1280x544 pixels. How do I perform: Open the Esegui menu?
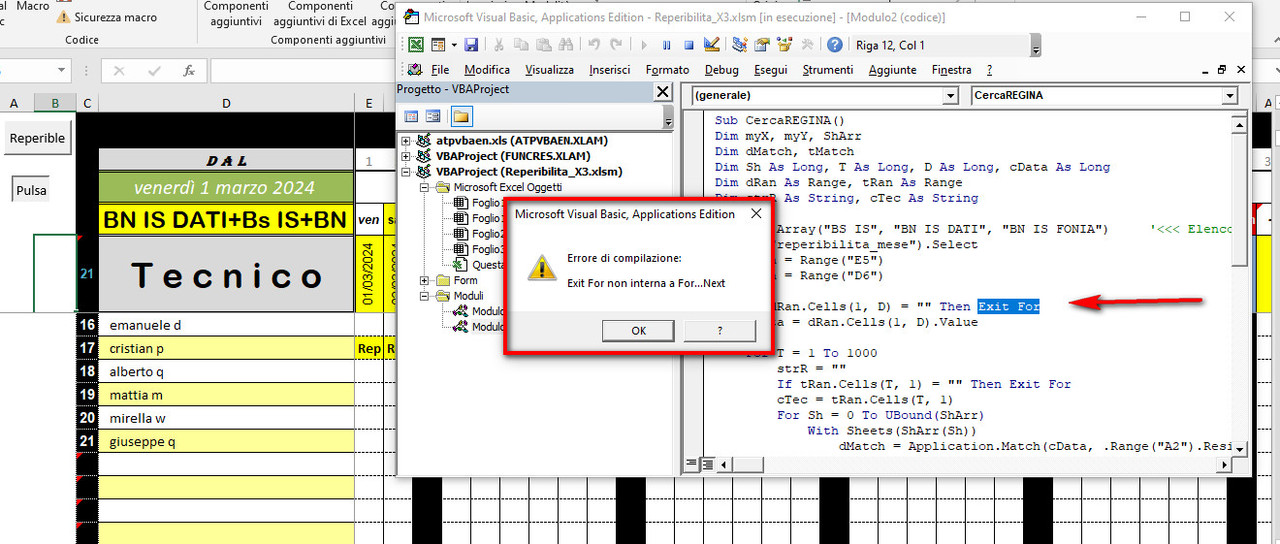click(x=771, y=70)
